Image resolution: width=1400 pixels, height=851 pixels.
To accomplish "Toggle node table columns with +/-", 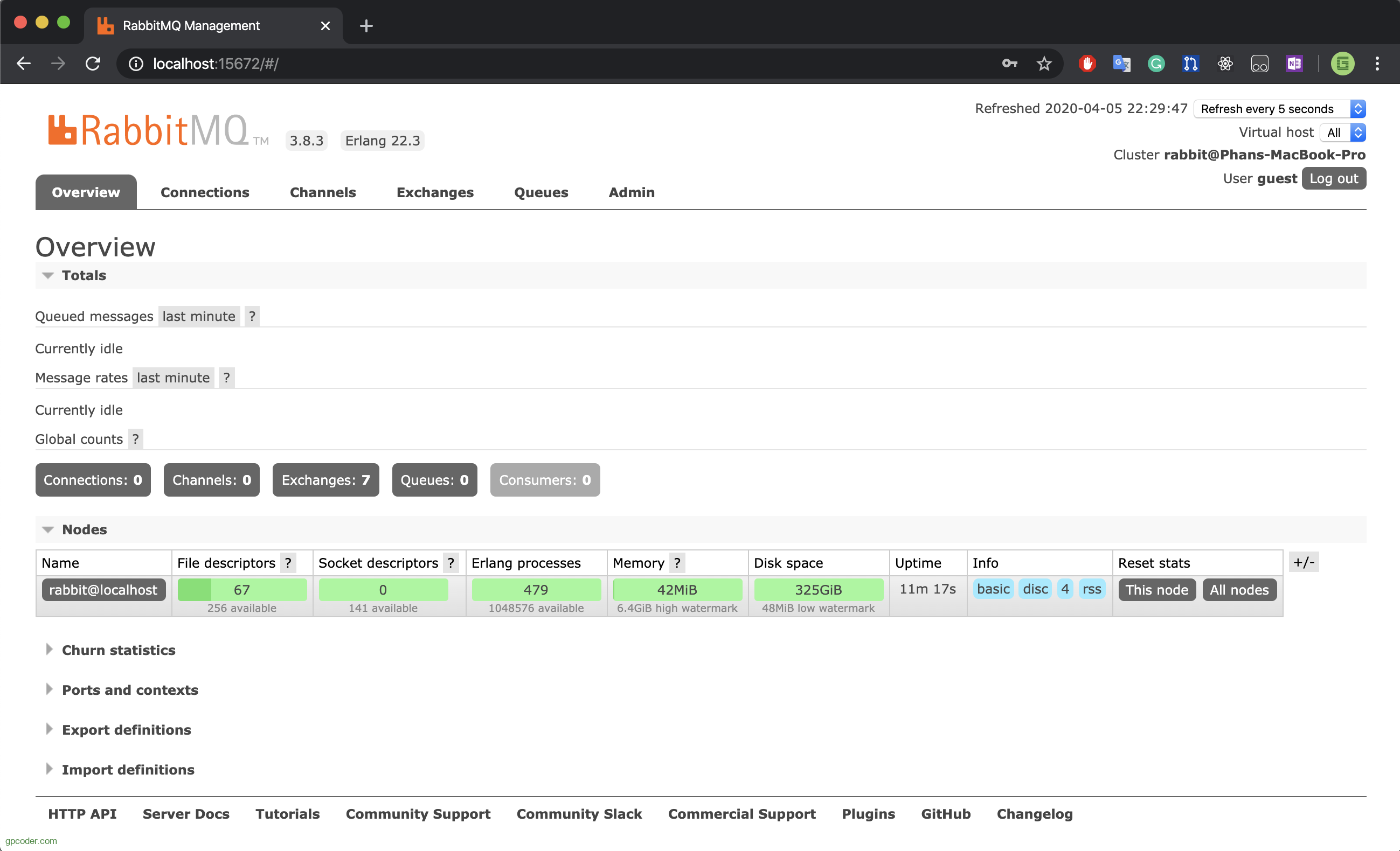I will click(1304, 562).
